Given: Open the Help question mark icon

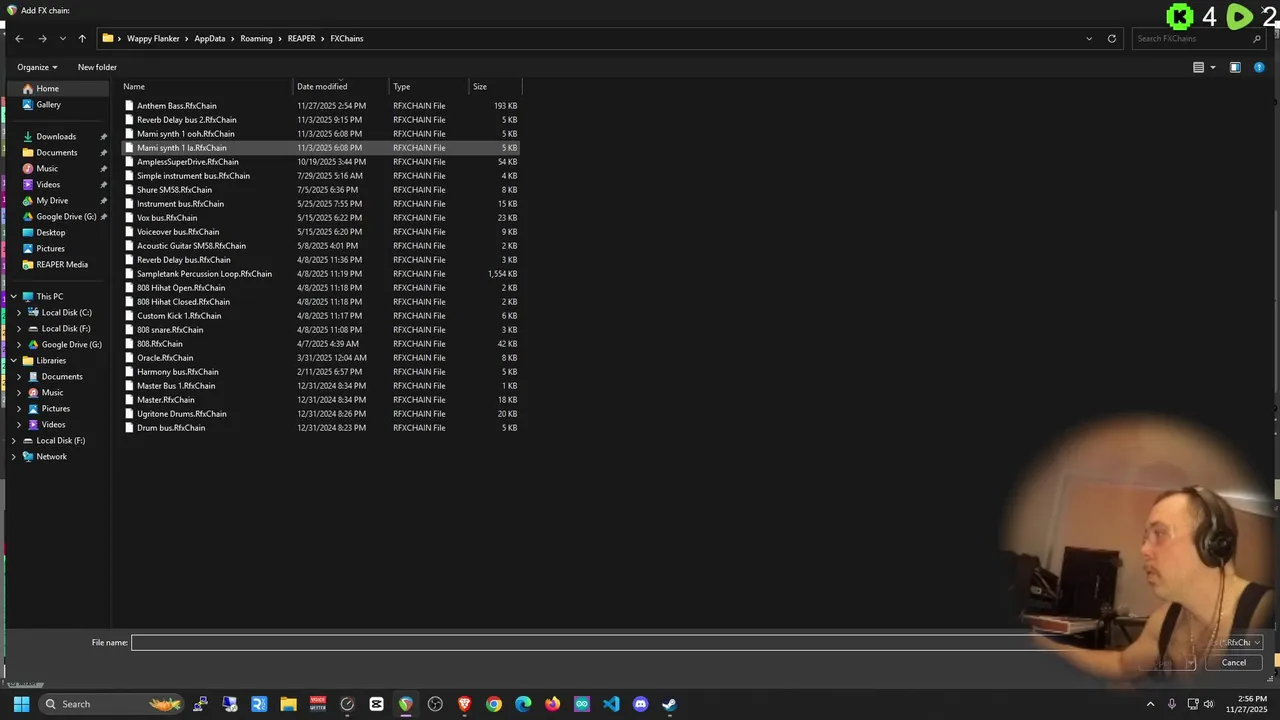Looking at the screenshot, I should point(1259,67).
